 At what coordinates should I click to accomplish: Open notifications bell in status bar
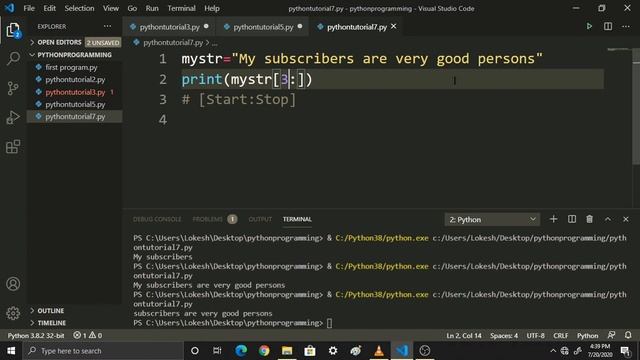click(628, 335)
